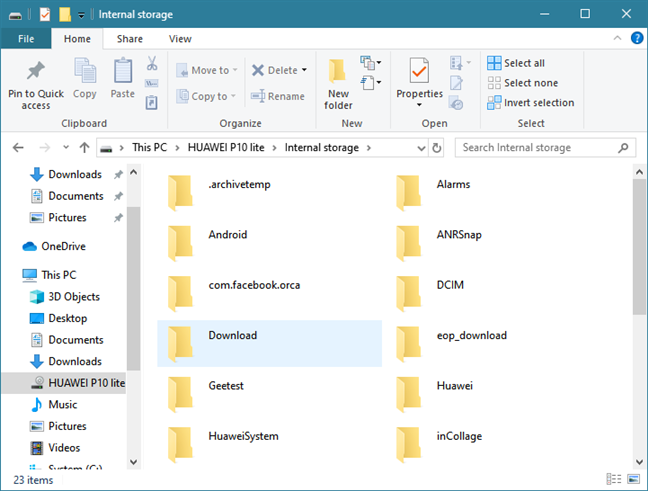Switch to Details view icon in status bar

[x=614, y=479]
